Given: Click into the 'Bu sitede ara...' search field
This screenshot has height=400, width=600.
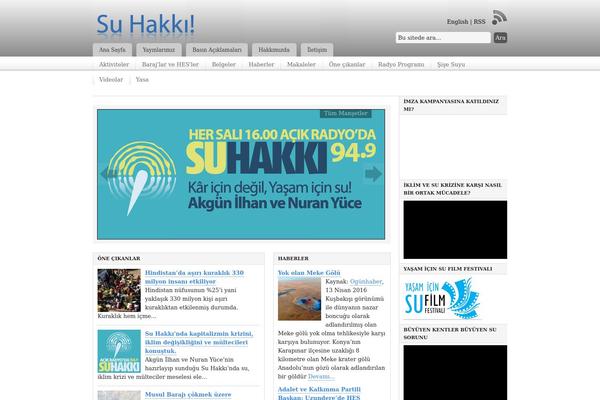Looking at the screenshot, I should point(443,38).
